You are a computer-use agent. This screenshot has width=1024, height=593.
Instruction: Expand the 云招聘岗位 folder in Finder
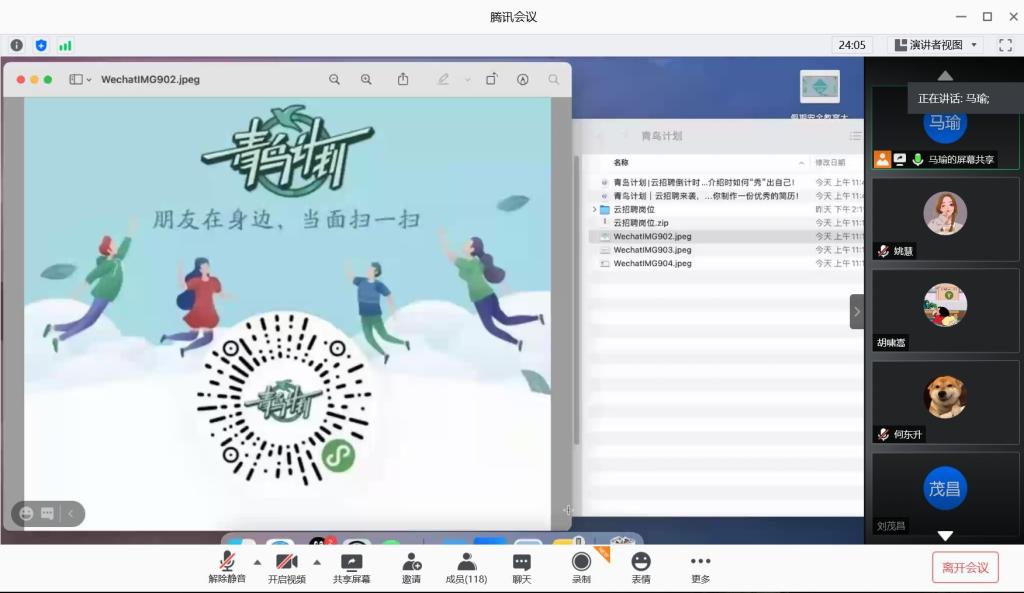594,210
